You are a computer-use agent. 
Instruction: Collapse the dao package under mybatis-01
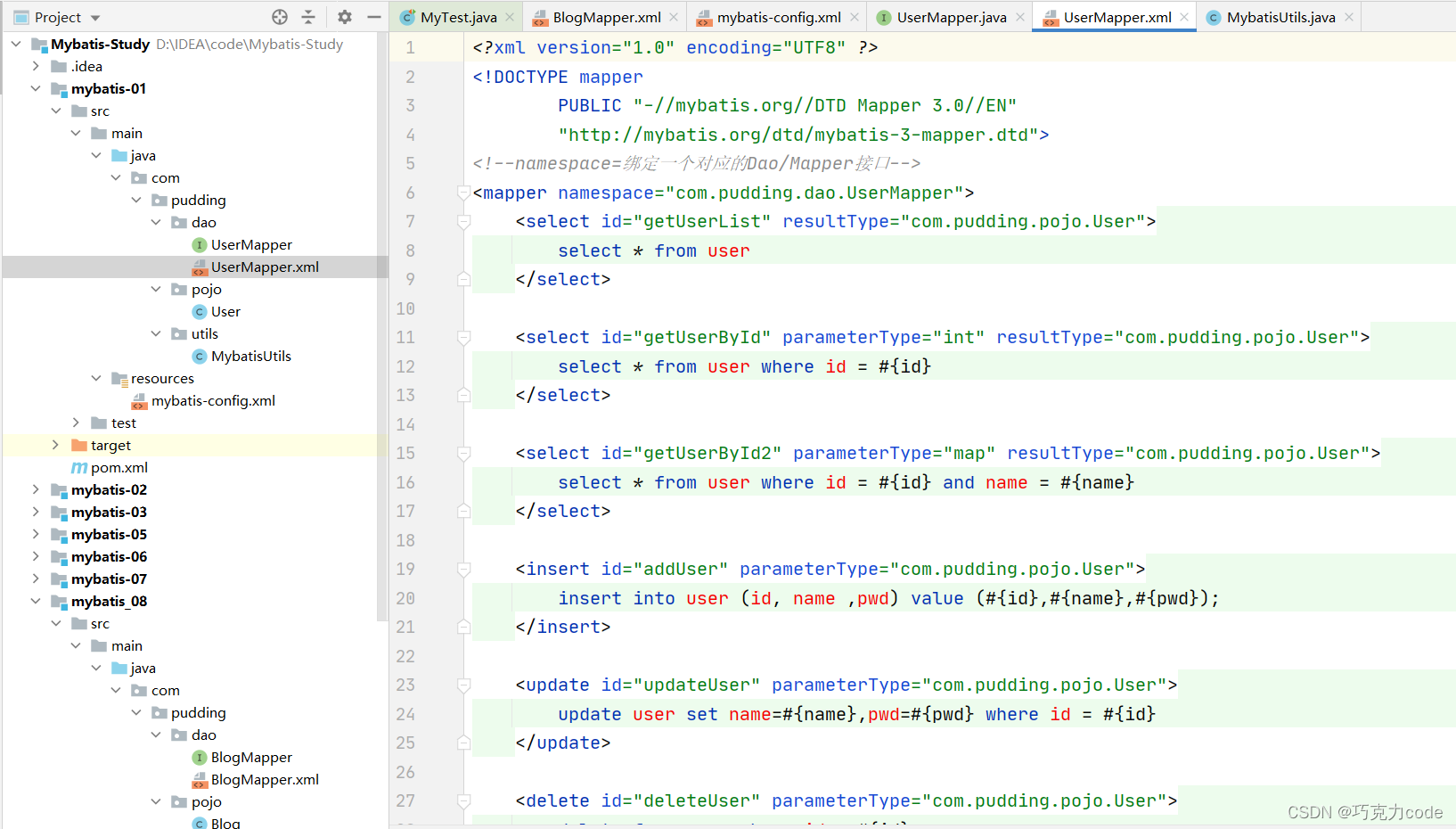pyautogui.click(x=156, y=222)
